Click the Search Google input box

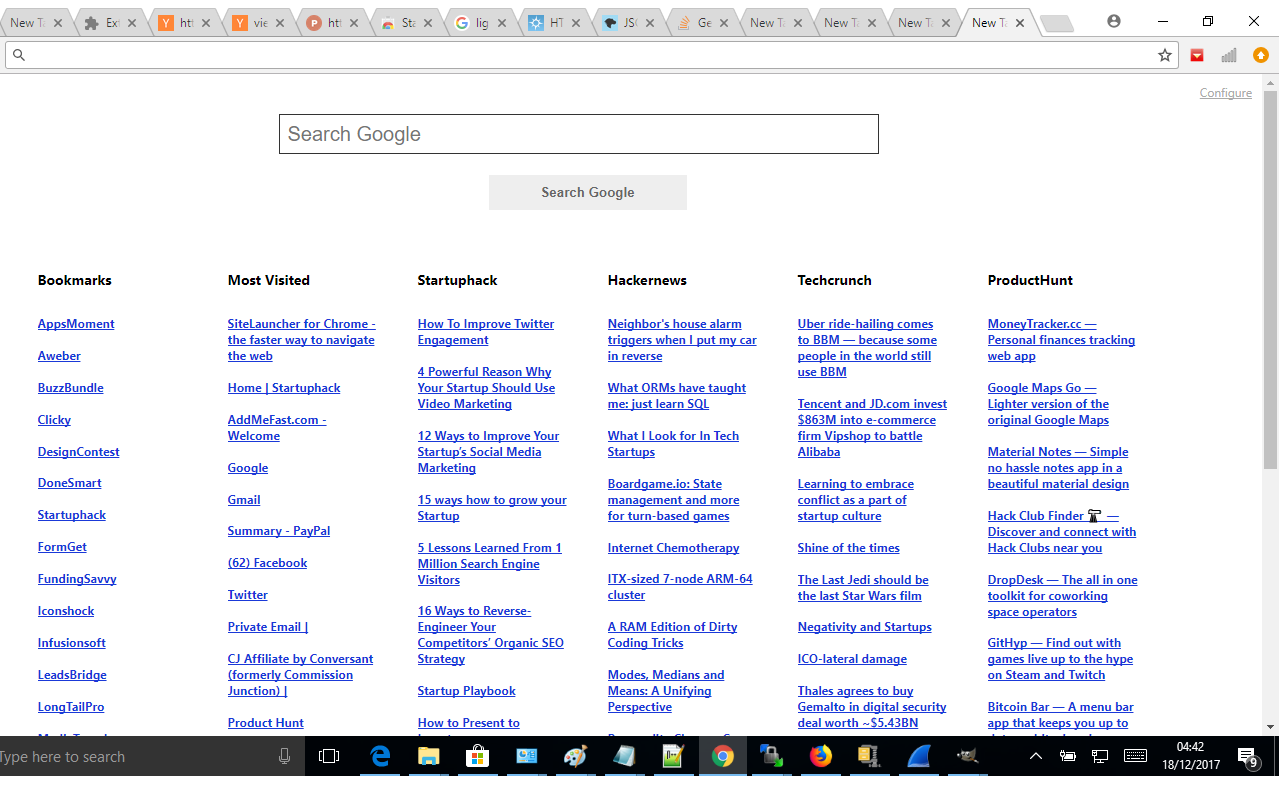pyautogui.click(x=578, y=133)
